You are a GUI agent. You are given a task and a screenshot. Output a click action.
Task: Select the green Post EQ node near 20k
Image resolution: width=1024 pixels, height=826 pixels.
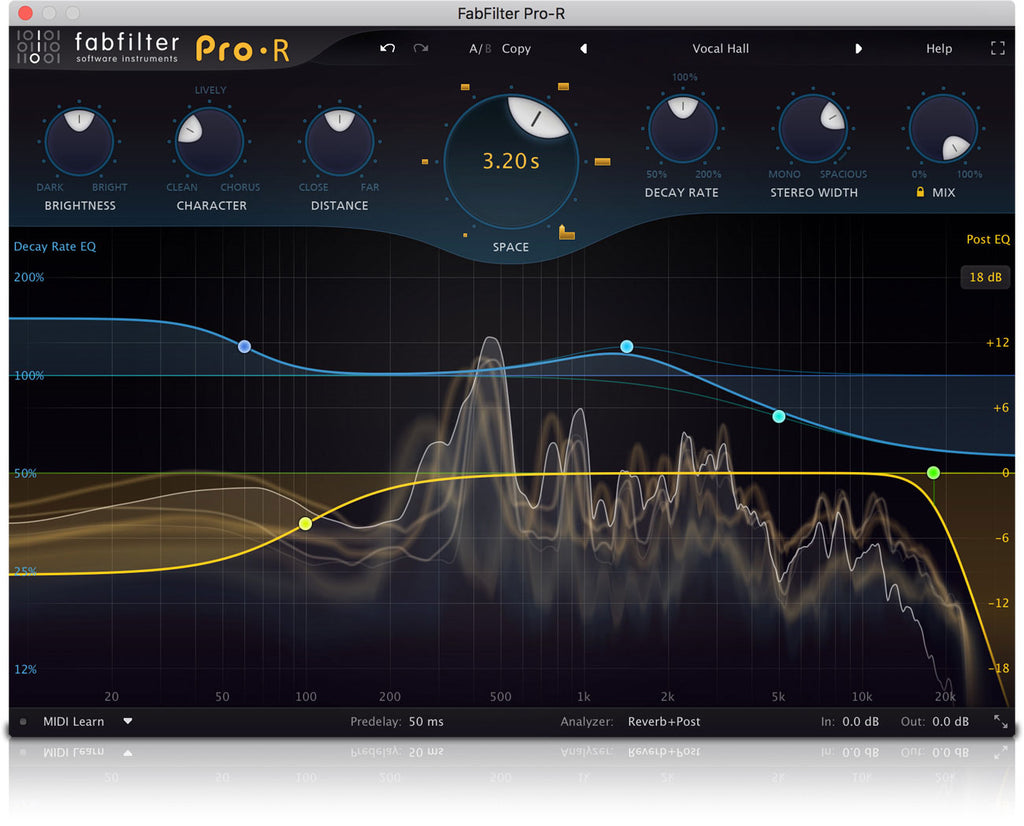(933, 472)
